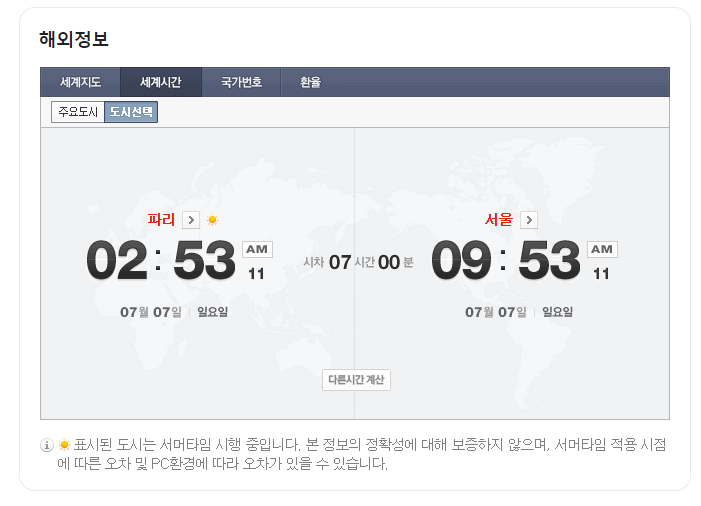Click 일요일 under the Paris clock

(213, 312)
